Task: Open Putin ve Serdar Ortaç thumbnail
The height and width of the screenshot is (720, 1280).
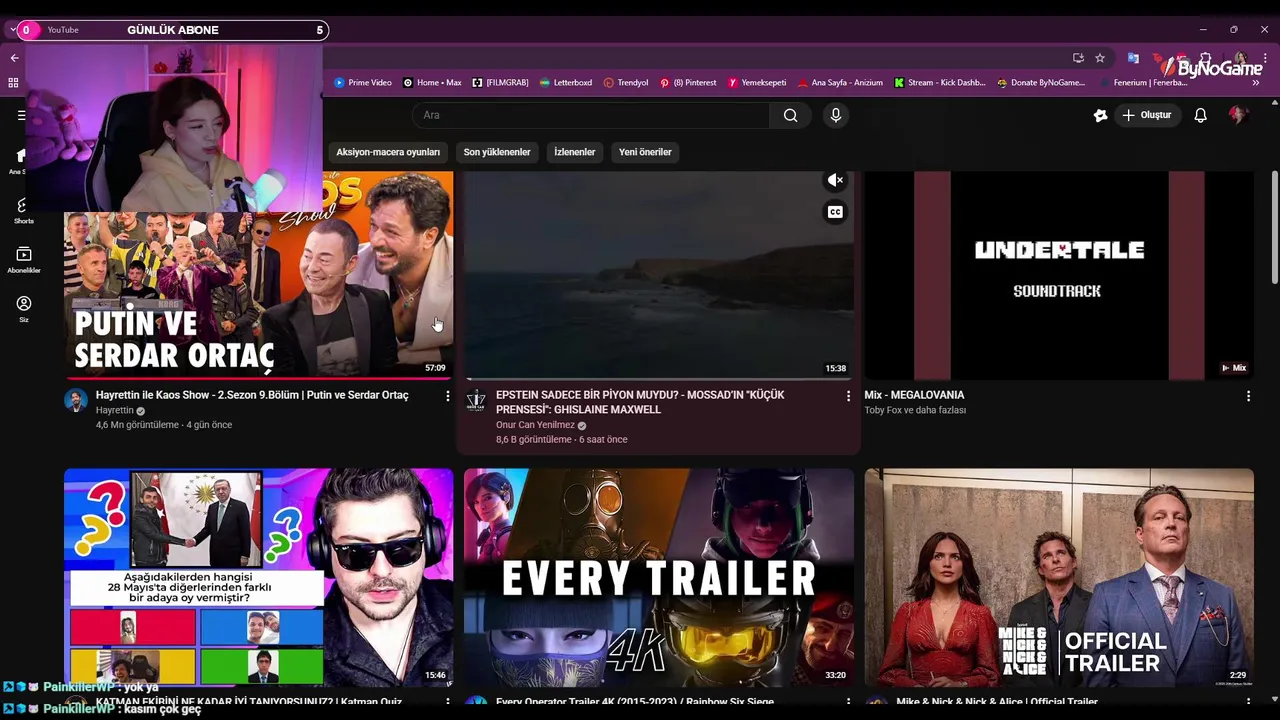Action: (259, 275)
